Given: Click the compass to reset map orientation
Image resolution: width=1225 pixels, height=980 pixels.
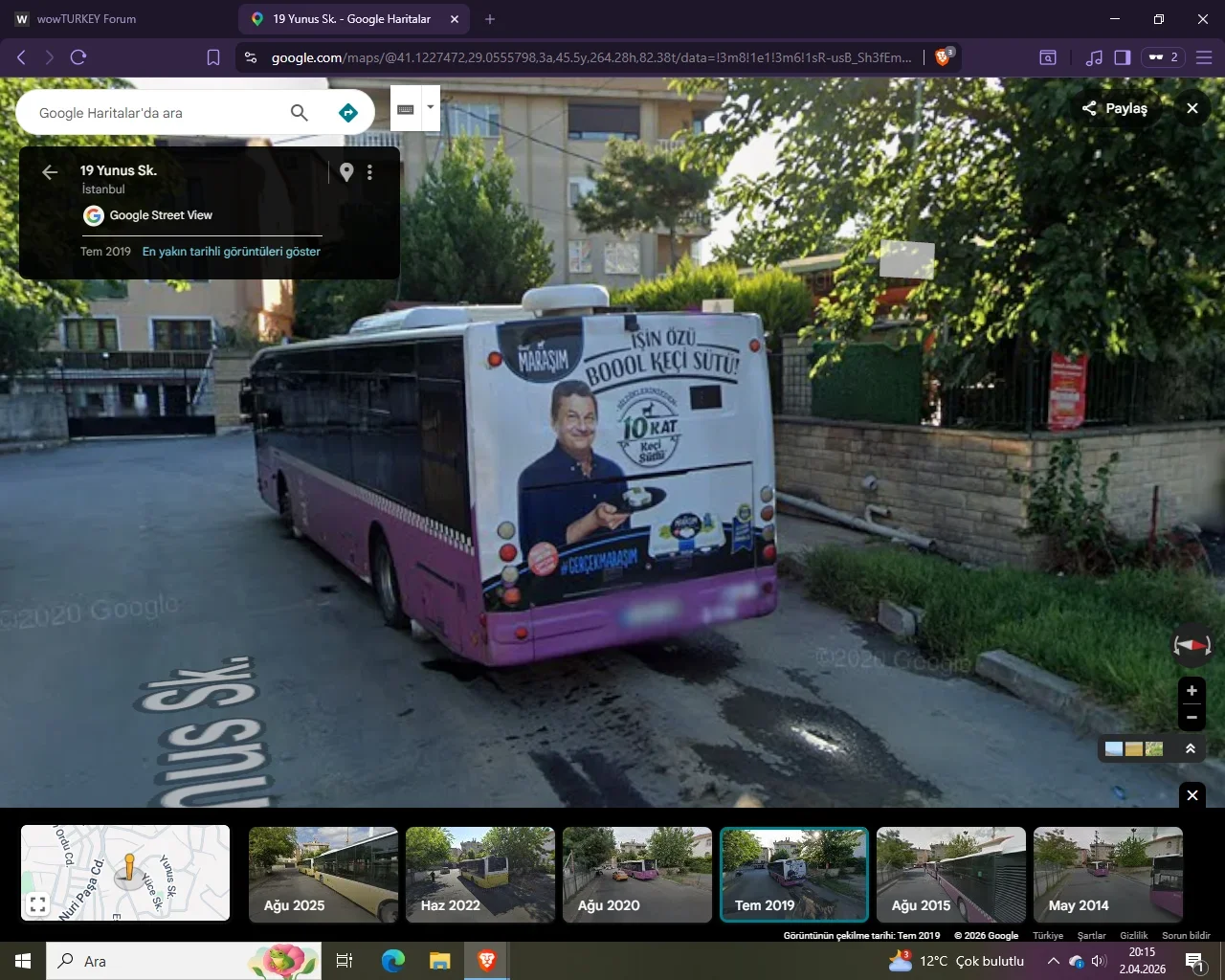Looking at the screenshot, I should [1192, 645].
